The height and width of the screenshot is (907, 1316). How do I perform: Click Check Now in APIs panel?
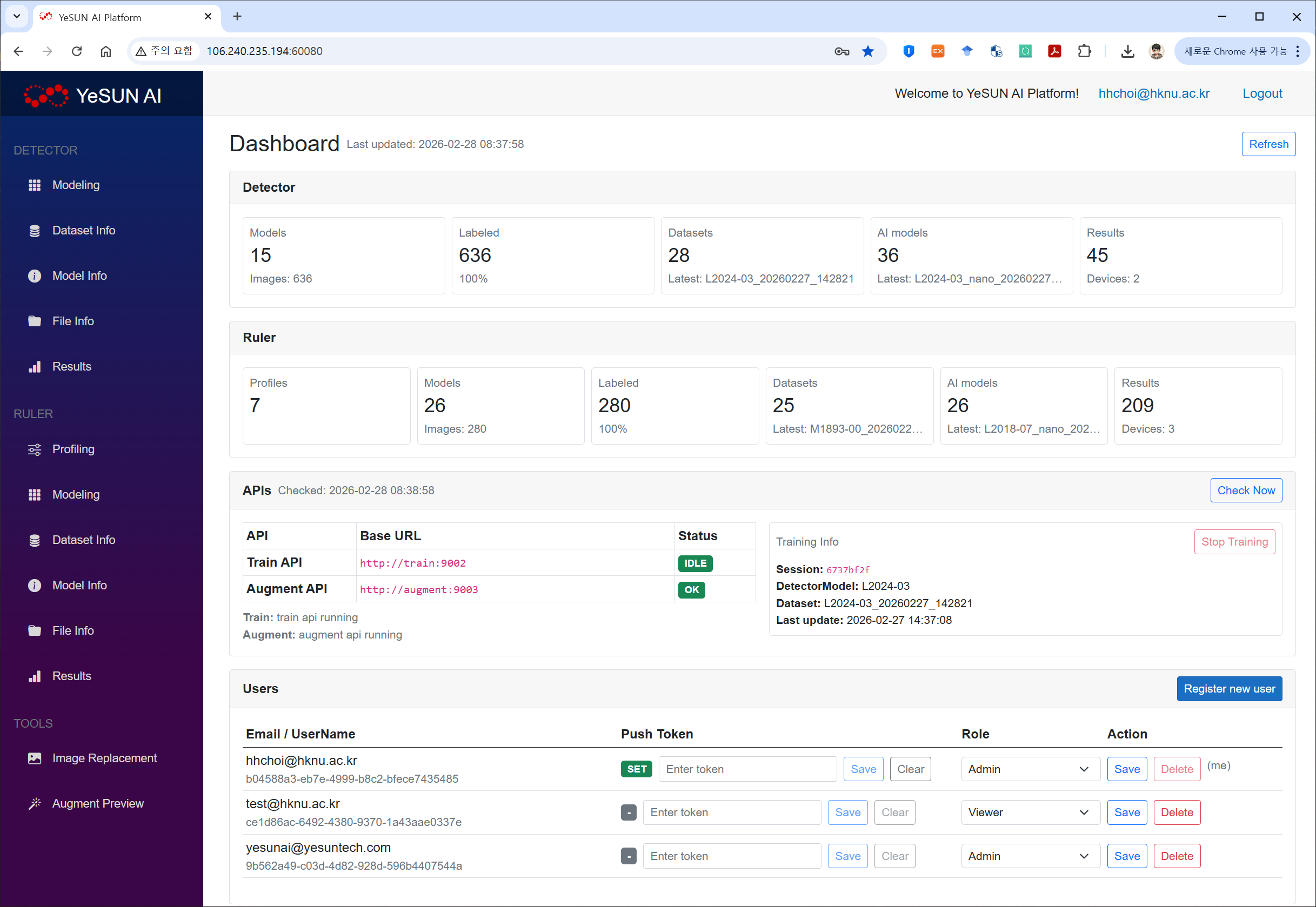click(1246, 491)
